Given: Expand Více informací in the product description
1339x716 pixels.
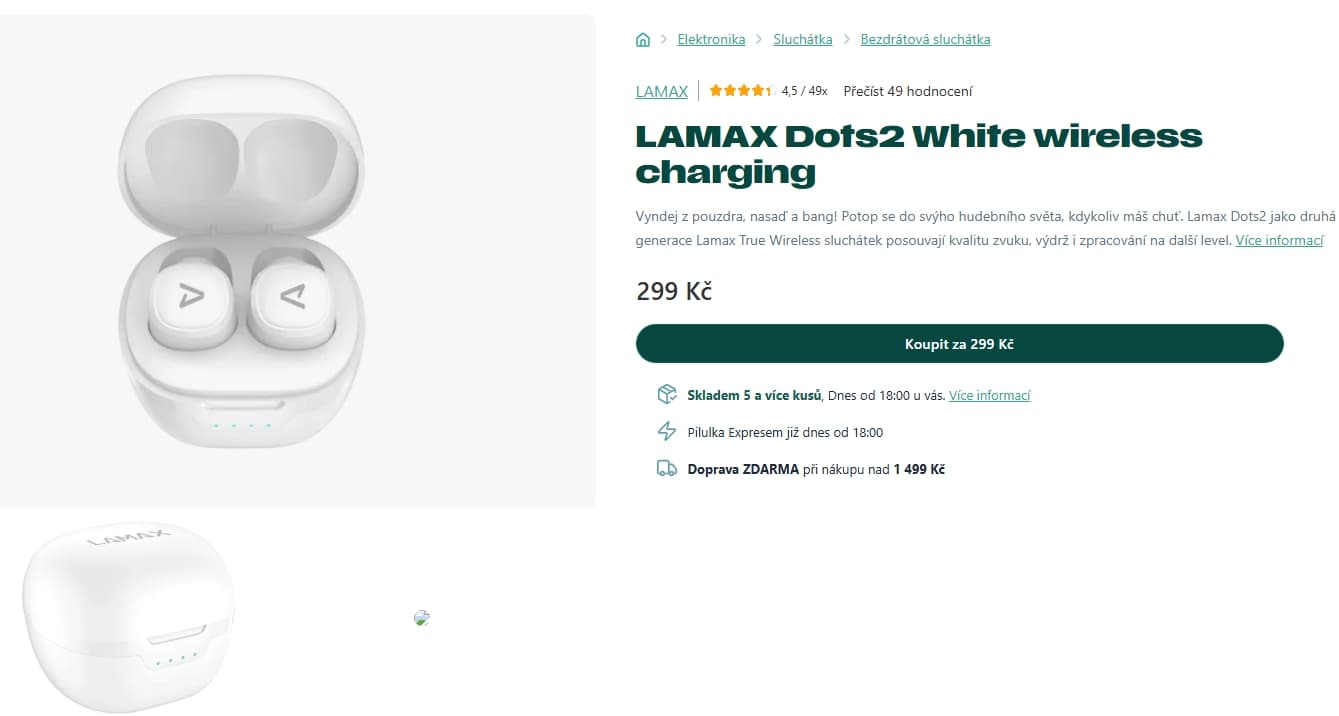Looking at the screenshot, I should [1280, 240].
